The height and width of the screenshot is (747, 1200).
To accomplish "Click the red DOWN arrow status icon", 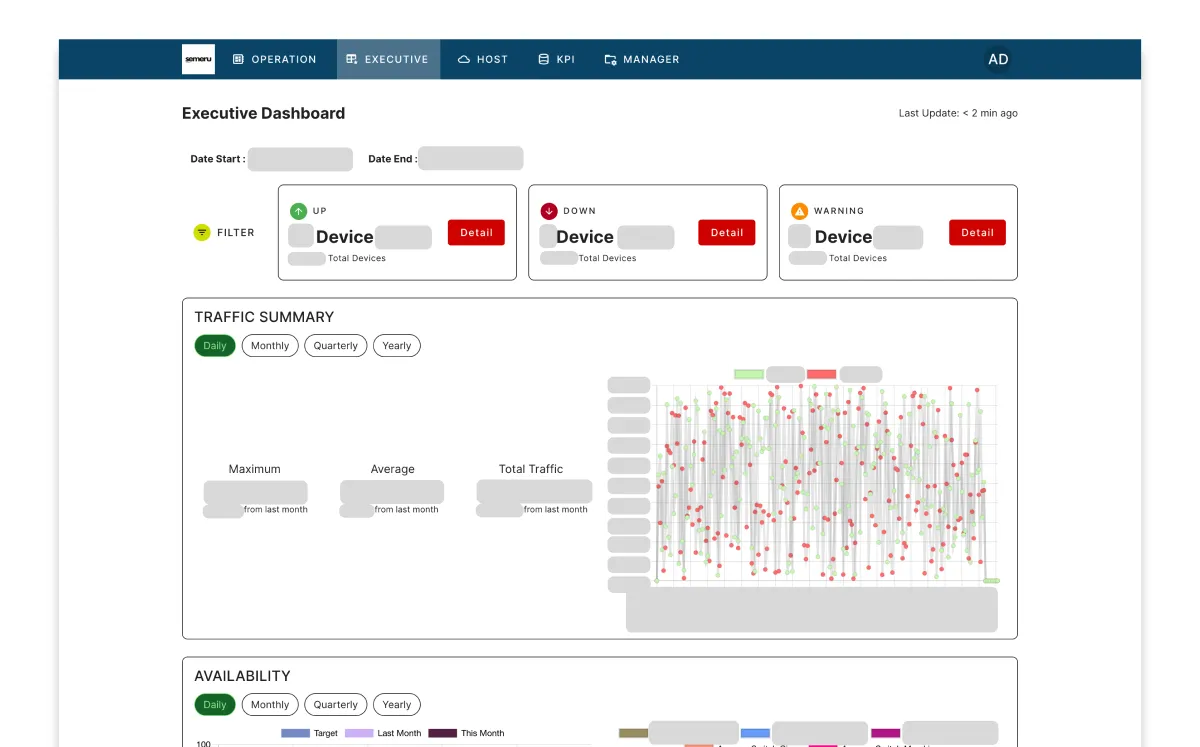I will click(x=548, y=210).
